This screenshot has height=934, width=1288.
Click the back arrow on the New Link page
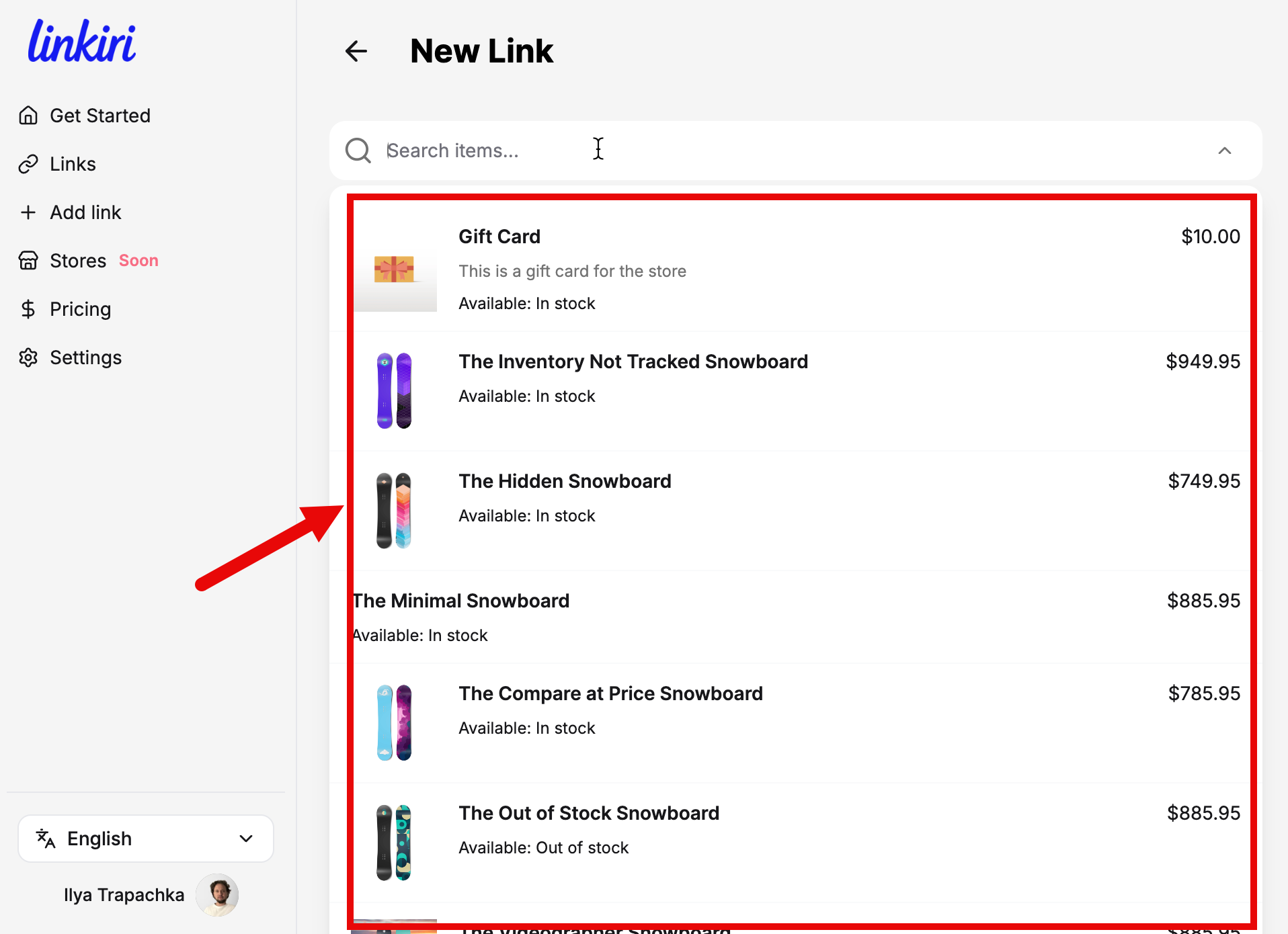coord(356,50)
